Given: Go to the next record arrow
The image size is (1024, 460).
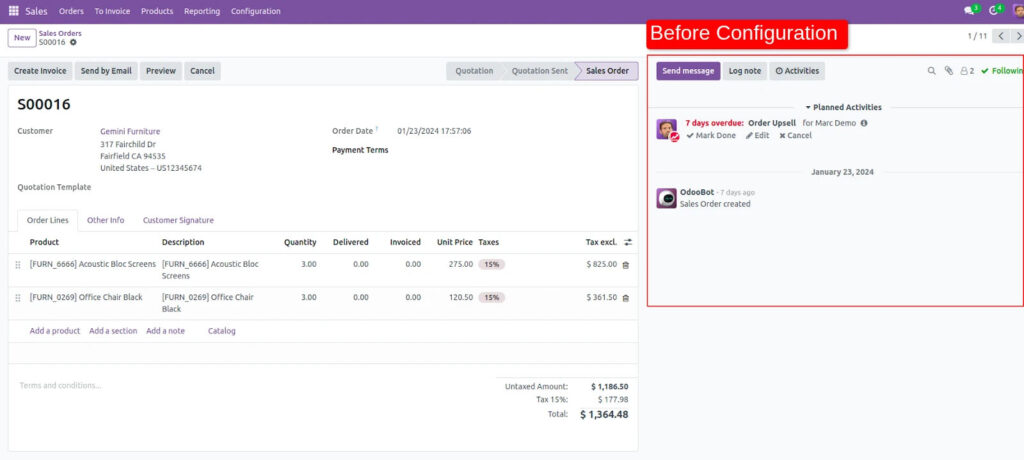Looking at the screenshot, I should (x=1018, y=36).
